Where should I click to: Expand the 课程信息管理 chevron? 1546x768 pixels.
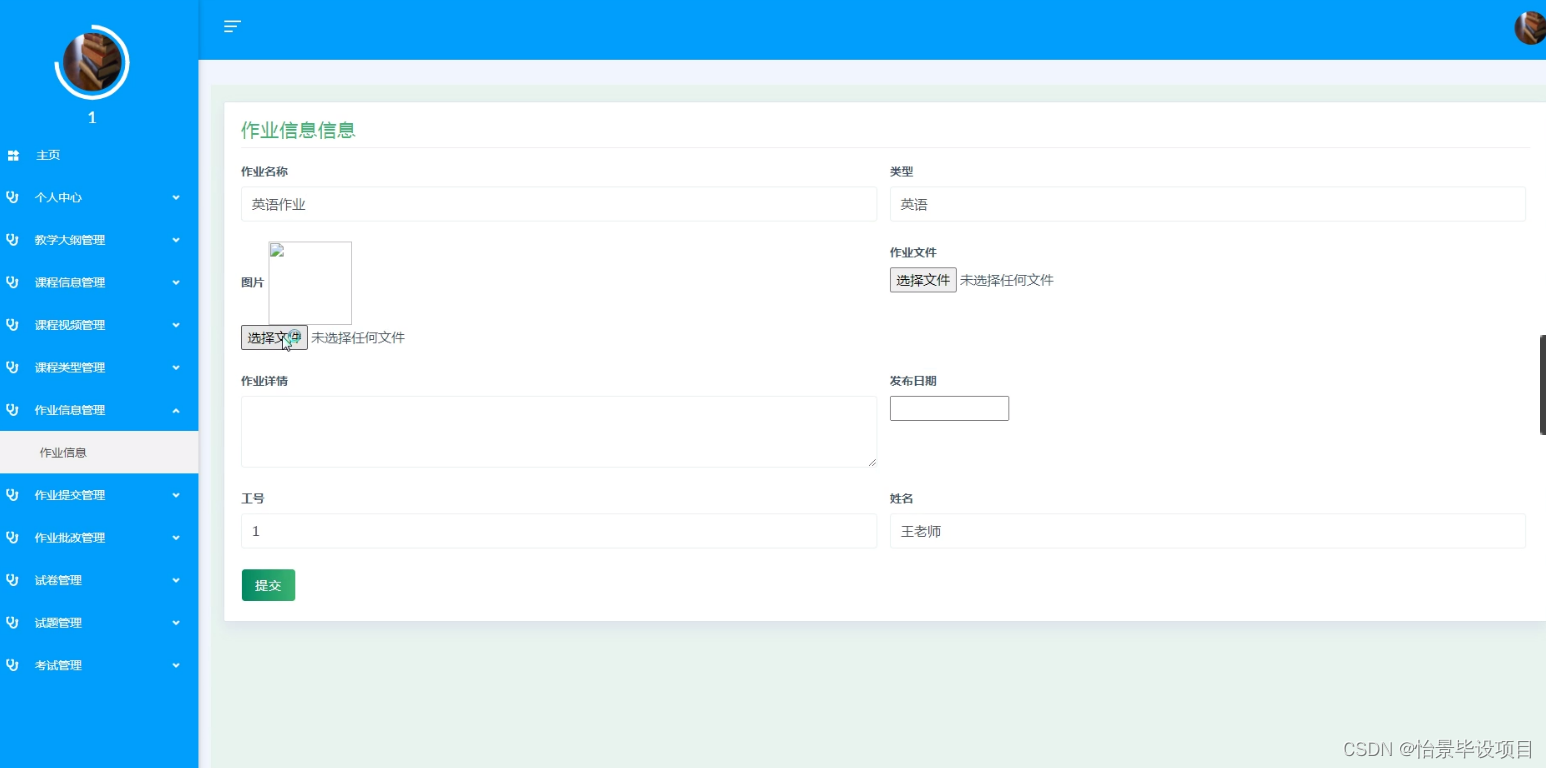pos(176,283)
